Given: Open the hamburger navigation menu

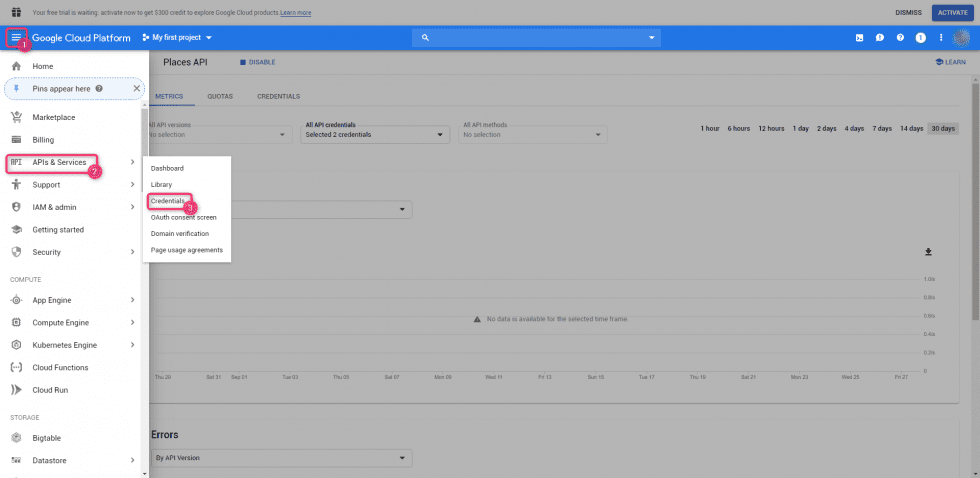Looking at the screenshot, I should point(16,37).
